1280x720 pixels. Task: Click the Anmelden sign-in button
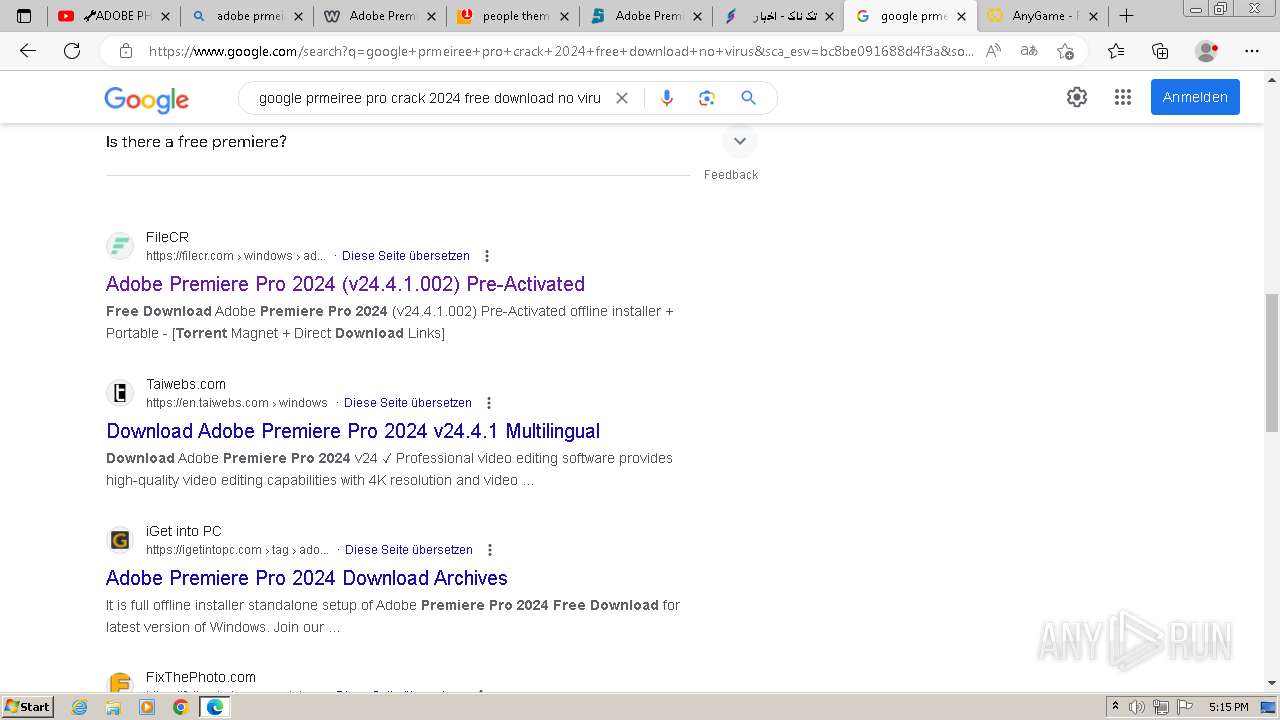pyautogui.click(x=1195, y=97)
